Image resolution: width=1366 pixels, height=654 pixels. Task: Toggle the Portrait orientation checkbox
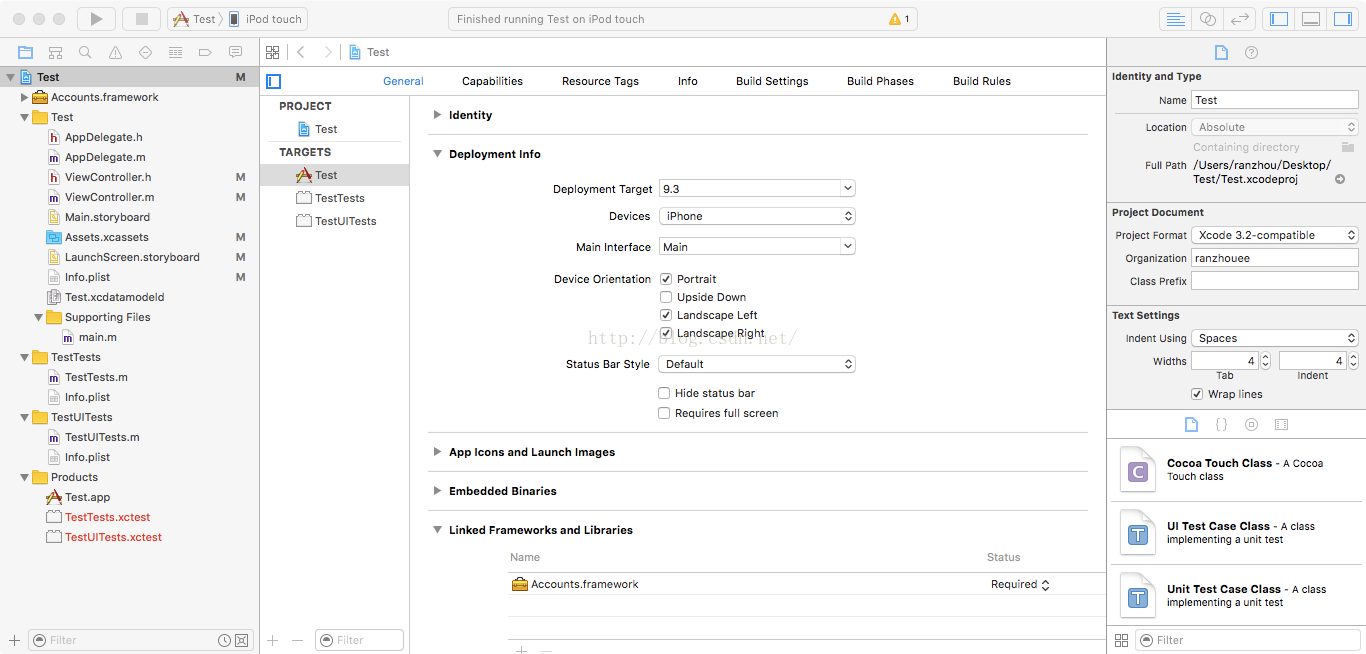tap(666, 279)
